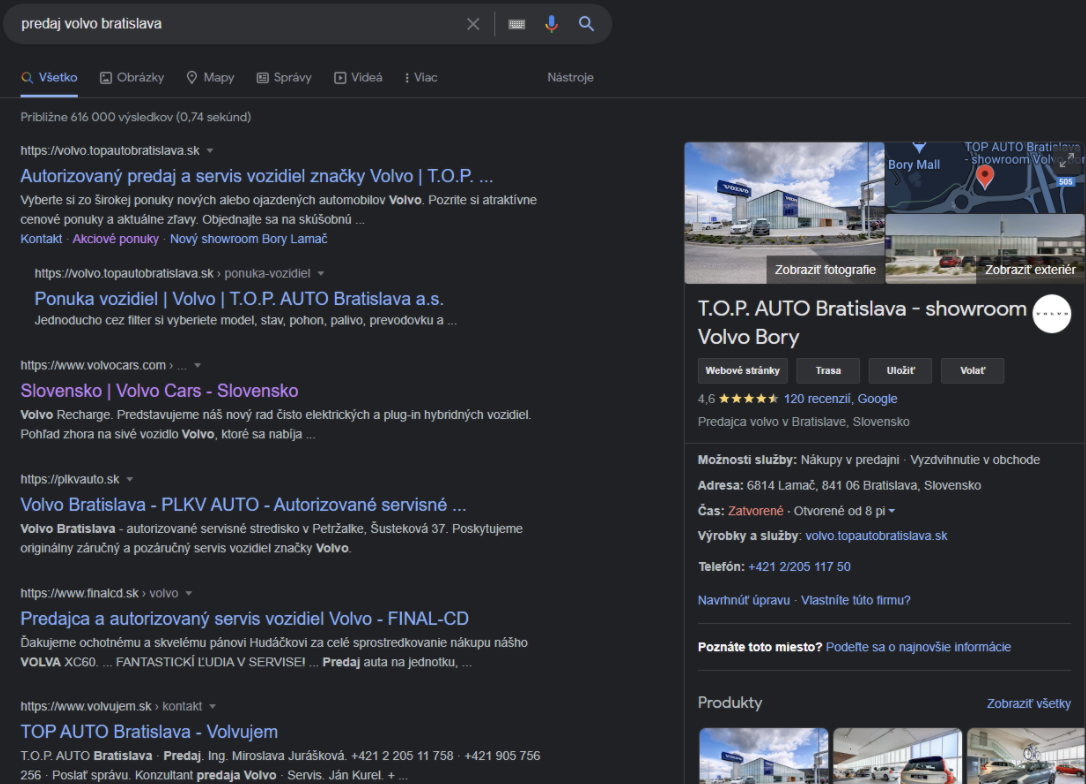Open second product thumbnail with car interior showroom
The width and height of the screenshot is (1086, 784).
coord(898,756)
